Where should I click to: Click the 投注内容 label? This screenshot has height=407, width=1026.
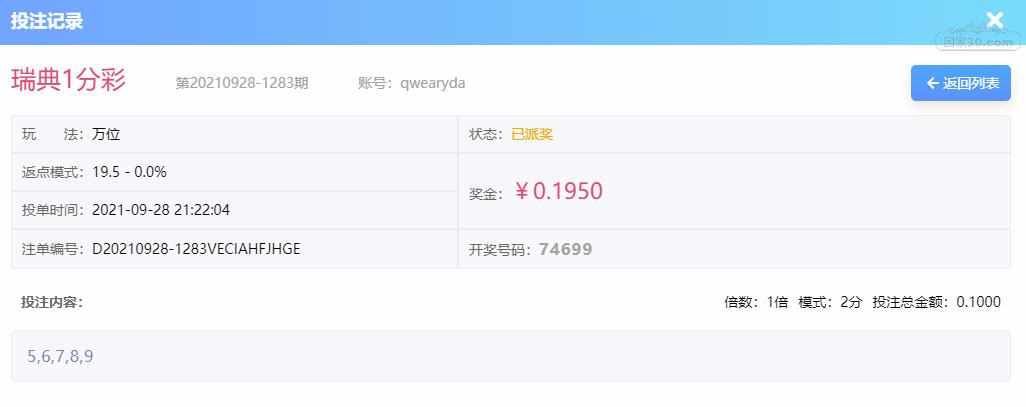(x=52, y=302)
